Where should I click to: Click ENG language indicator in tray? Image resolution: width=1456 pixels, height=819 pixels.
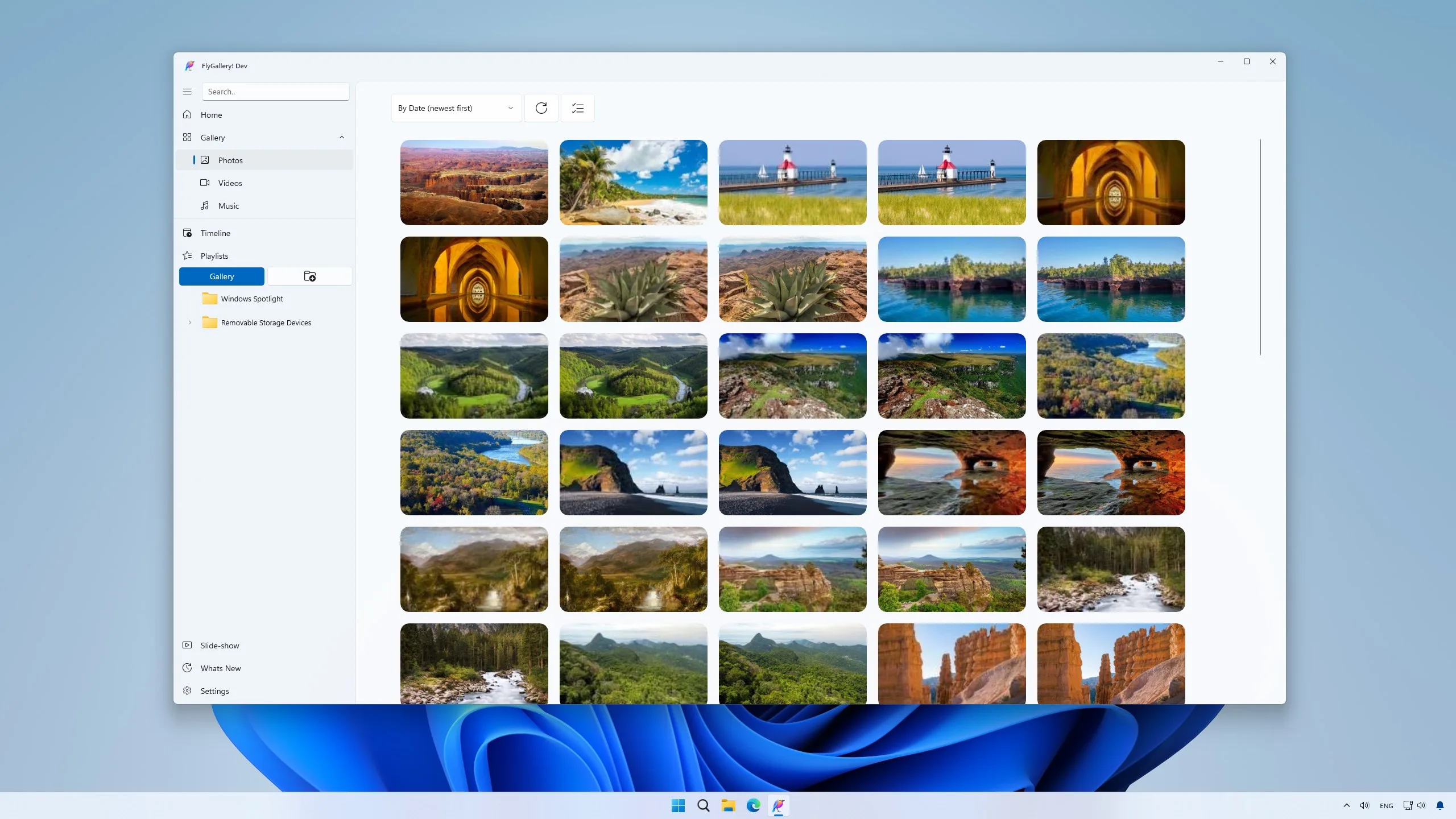[1387, 806]
